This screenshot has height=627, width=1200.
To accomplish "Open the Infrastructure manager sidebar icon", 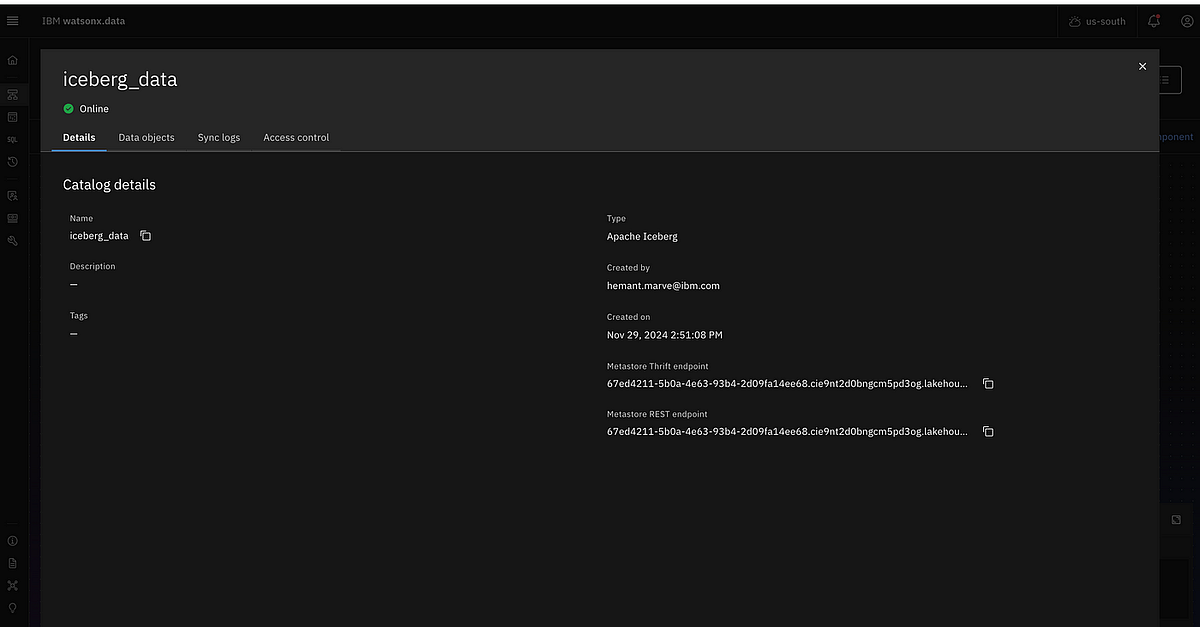I will [13, 94].
